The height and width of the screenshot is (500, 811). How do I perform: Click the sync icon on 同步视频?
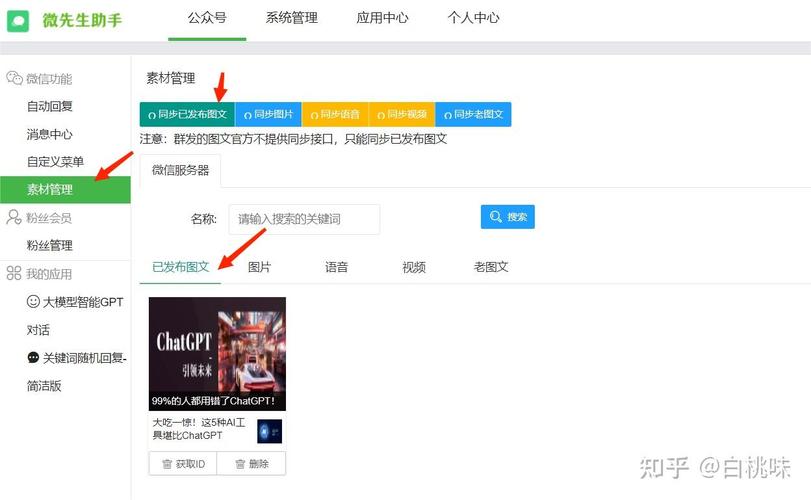point(381,115)
